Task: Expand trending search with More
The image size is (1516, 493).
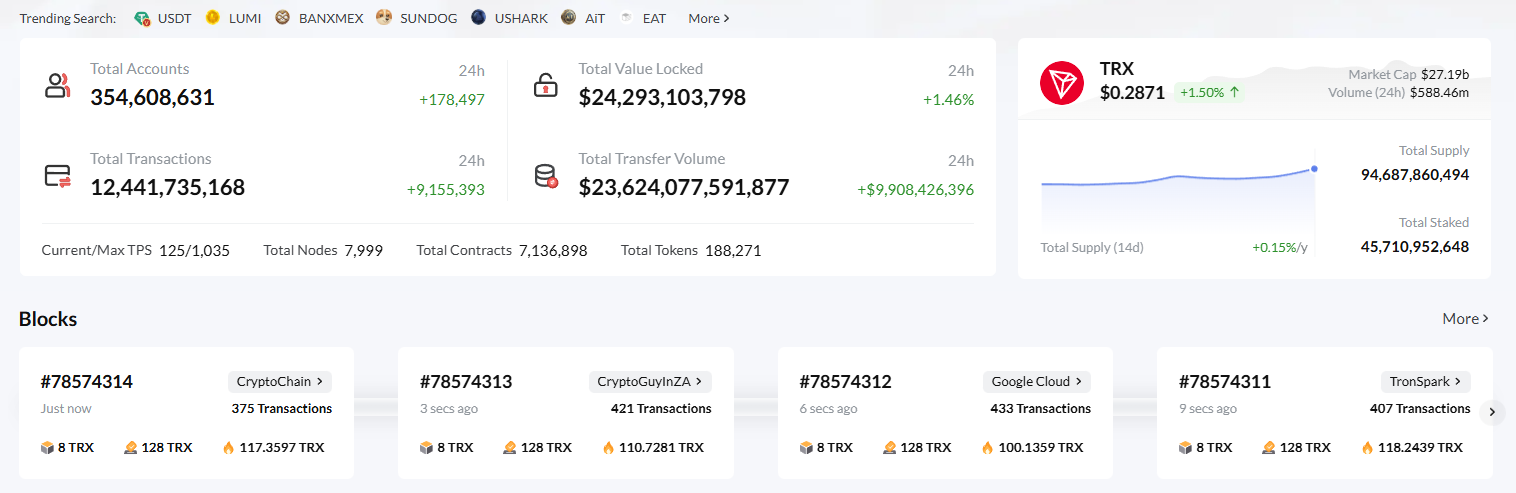Action: point(709,18)
